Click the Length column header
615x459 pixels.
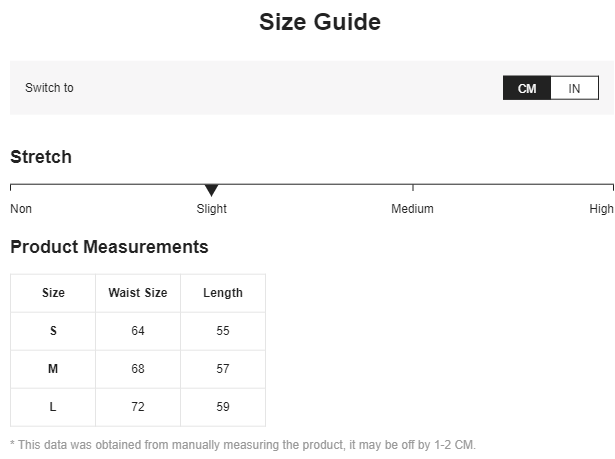coord(223,293)
